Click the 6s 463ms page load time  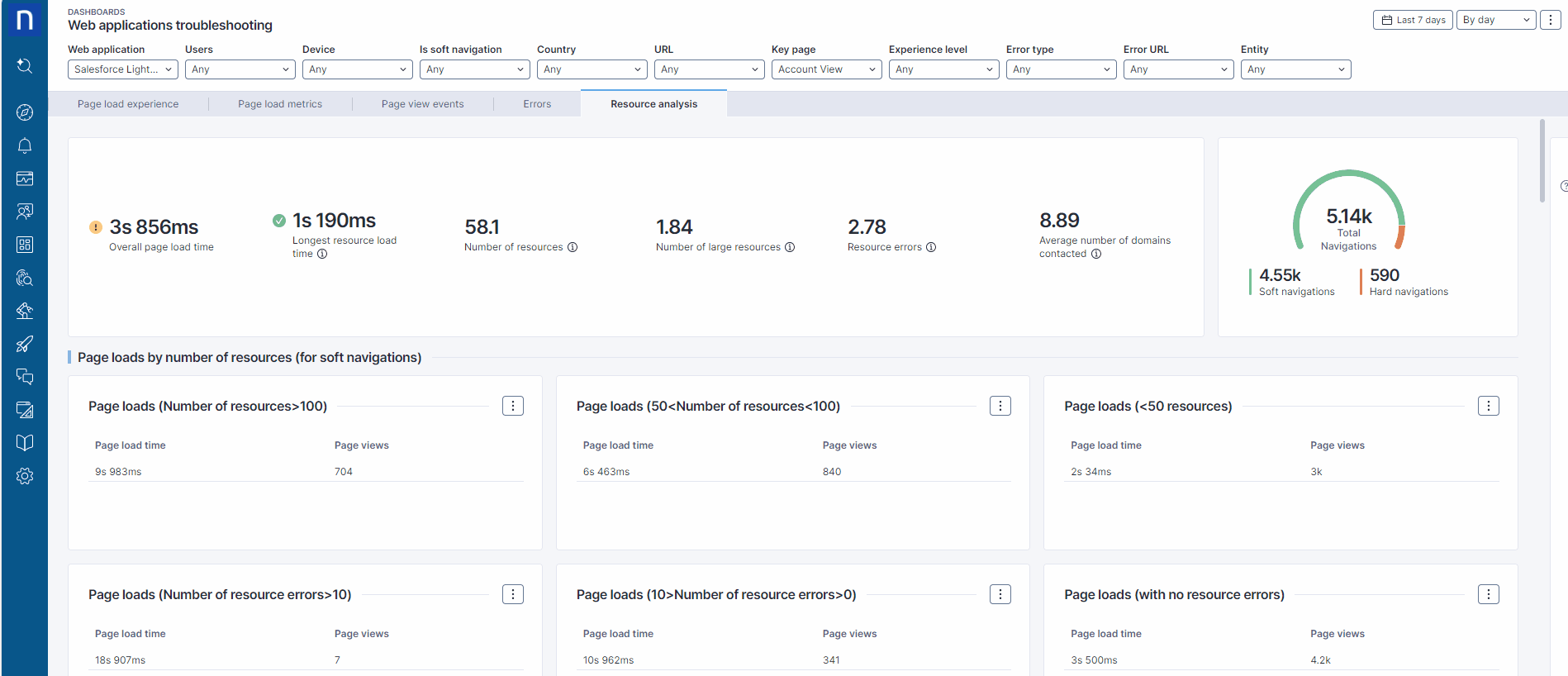click(x=606, y=472)
